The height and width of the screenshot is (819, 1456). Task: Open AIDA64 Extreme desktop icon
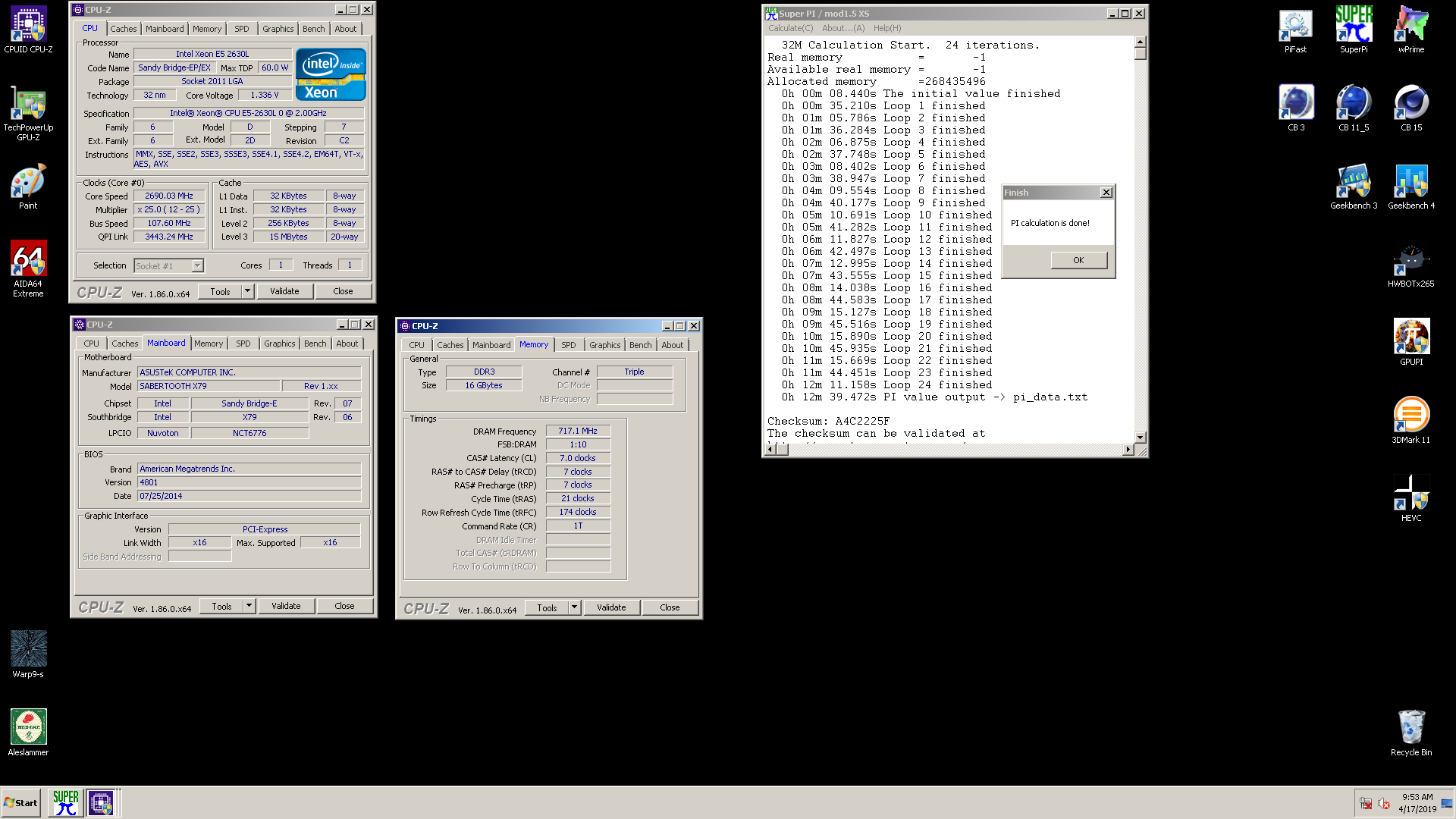(28, 268)
